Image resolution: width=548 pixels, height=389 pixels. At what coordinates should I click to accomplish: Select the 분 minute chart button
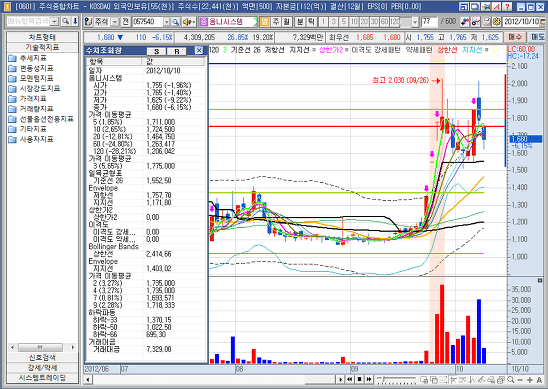pyautogui.click(x=300, y=22)
